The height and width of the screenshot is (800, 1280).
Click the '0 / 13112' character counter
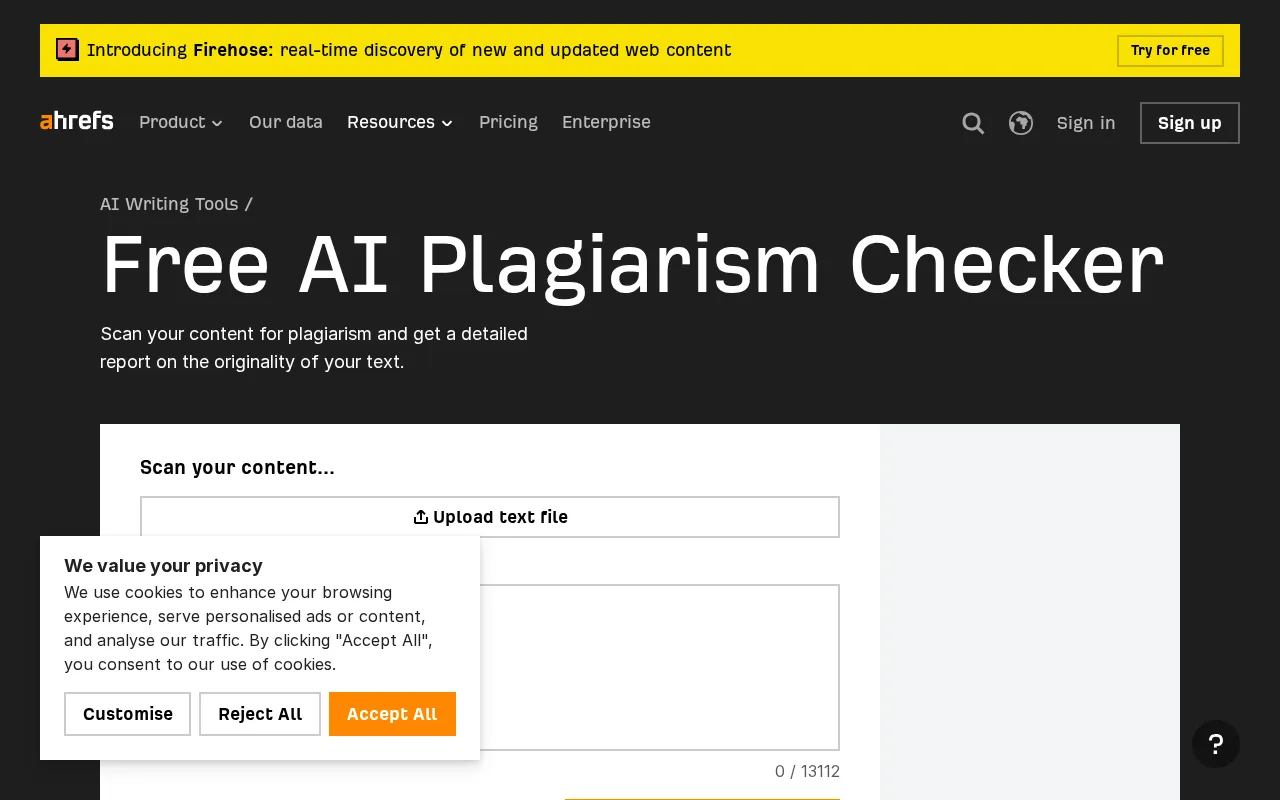(x=807, y=772)
